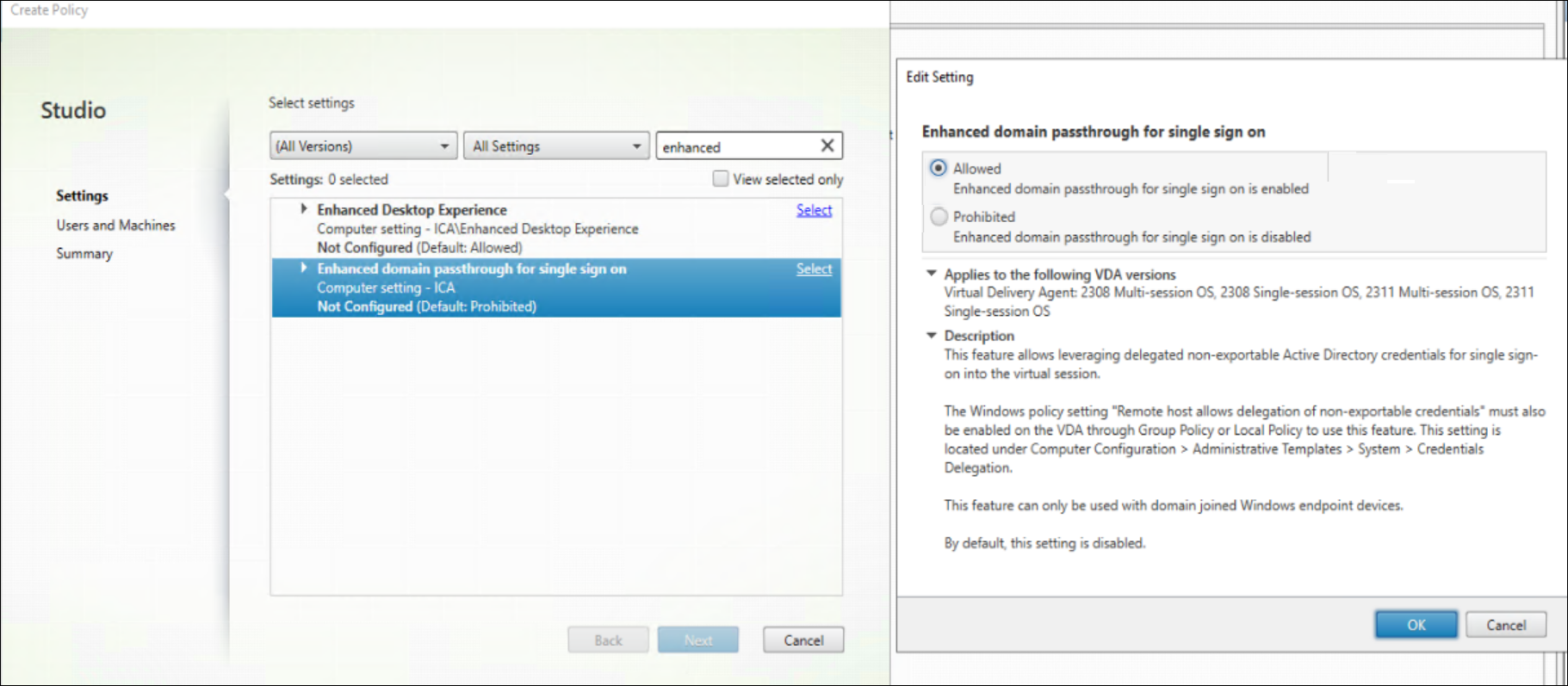Click 'By default, this setting is disabled.' text
Image resolution: width=1568 pixels, height=686 pixels.
click(x=1044, y=543)
